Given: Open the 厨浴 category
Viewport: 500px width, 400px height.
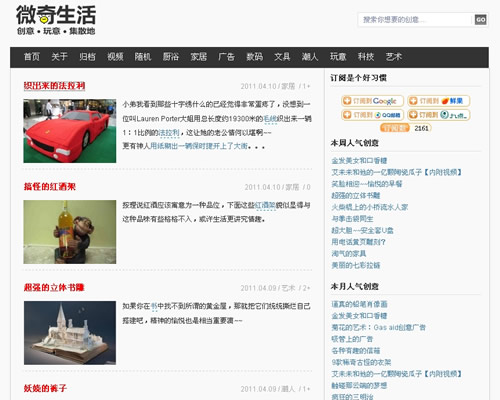Looking at the screenshot, I should click(171, 57).
